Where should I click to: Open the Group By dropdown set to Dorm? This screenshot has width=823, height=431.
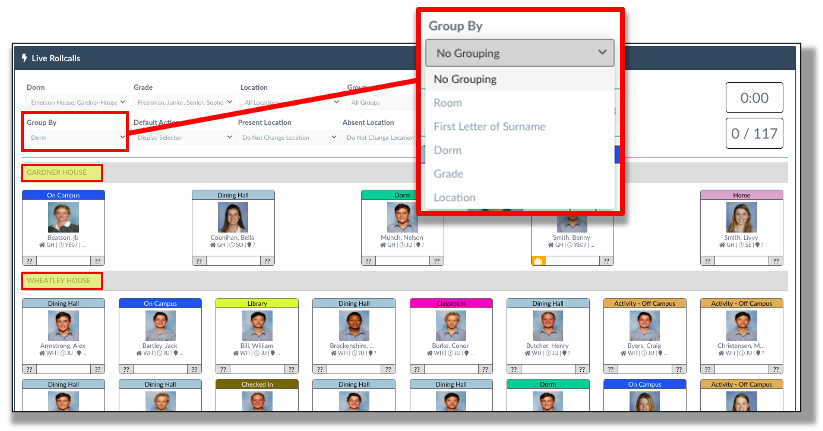coord(77,138)
